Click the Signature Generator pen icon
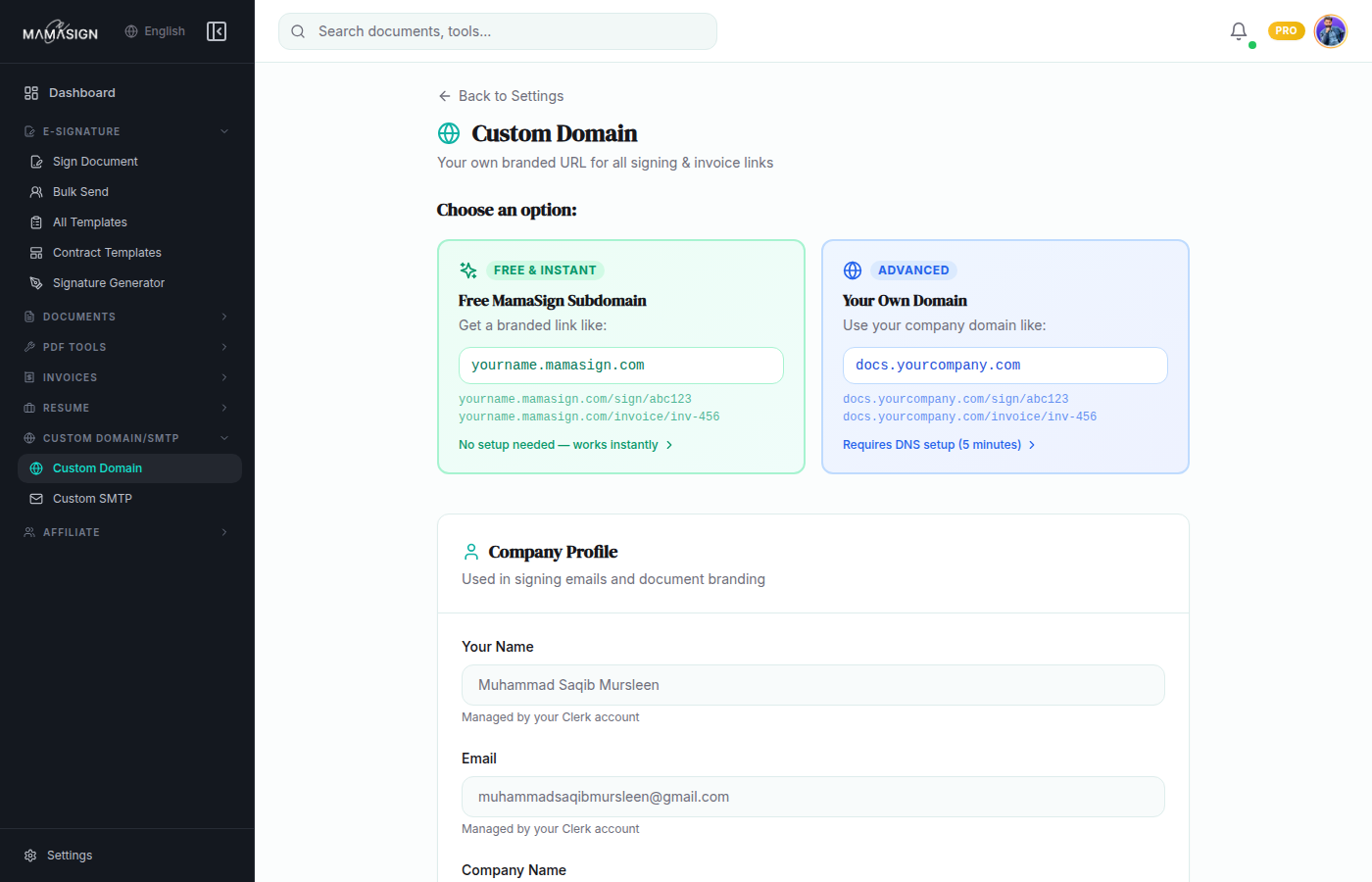The width and height of the screenshot is (1372, 882). click(36, 283)
